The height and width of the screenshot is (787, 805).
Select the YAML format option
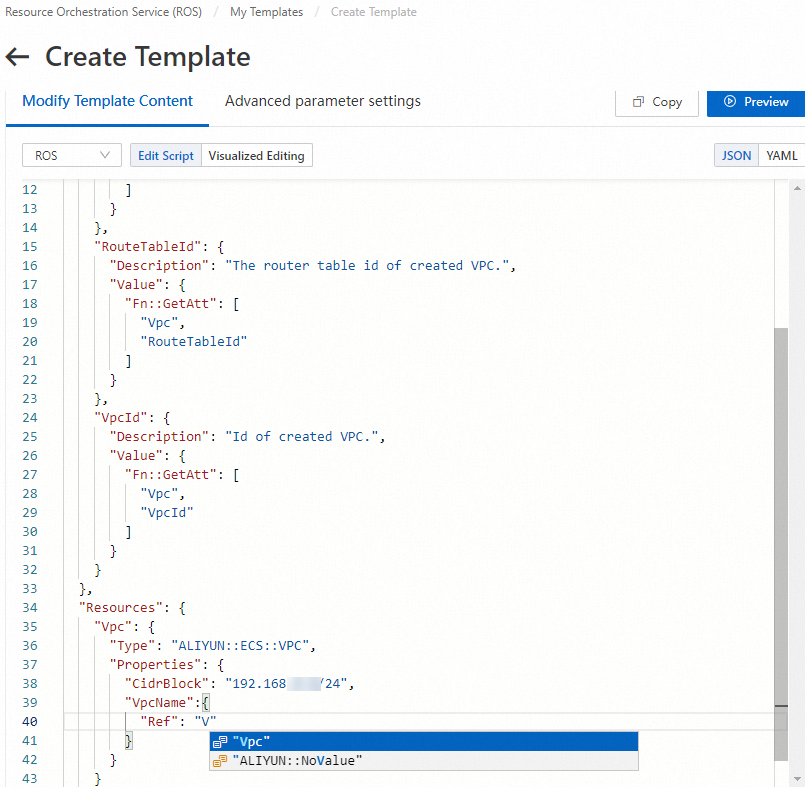tap(782, 155)
